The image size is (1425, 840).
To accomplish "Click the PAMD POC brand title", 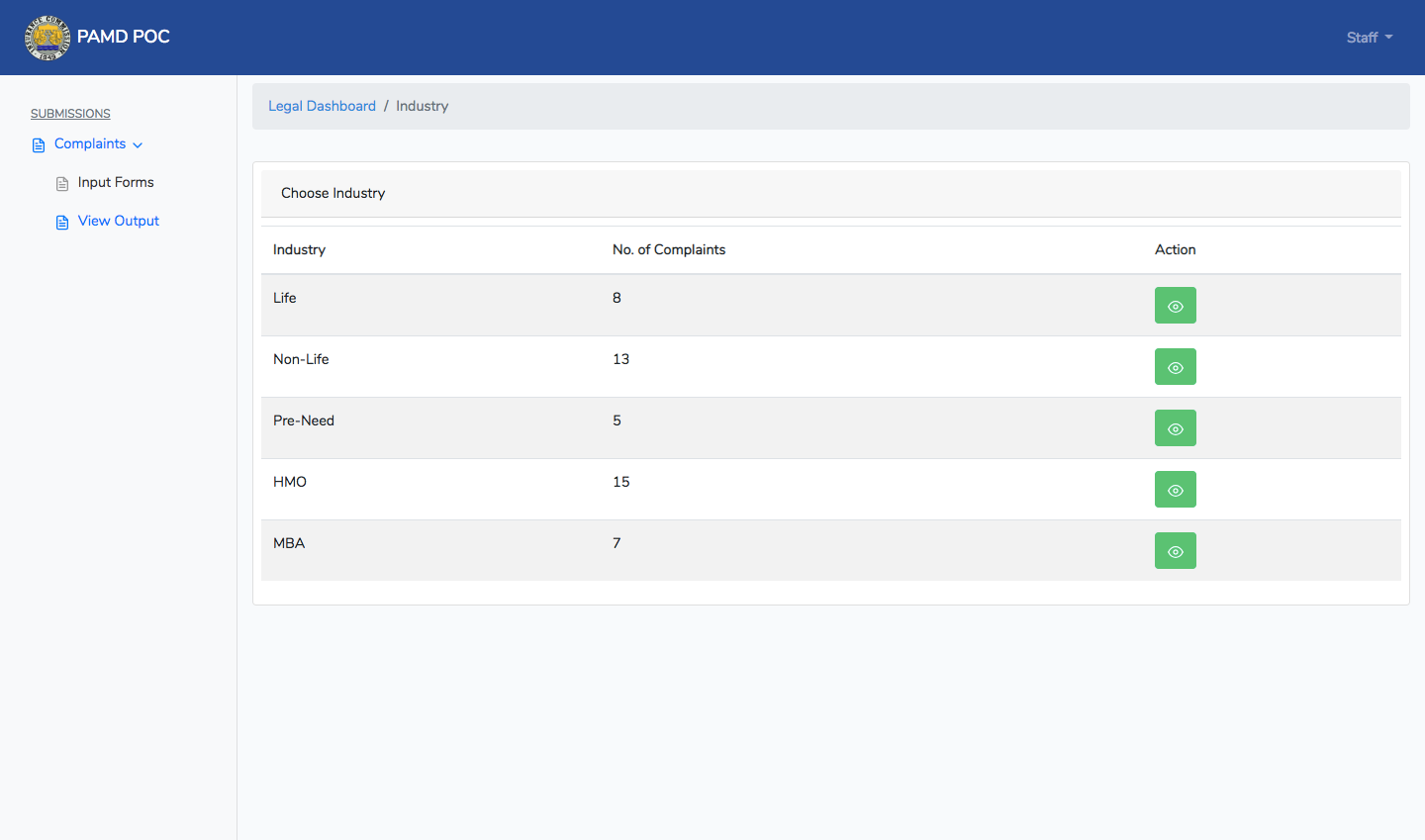I will pyautogui.click(x=124, y=37).
